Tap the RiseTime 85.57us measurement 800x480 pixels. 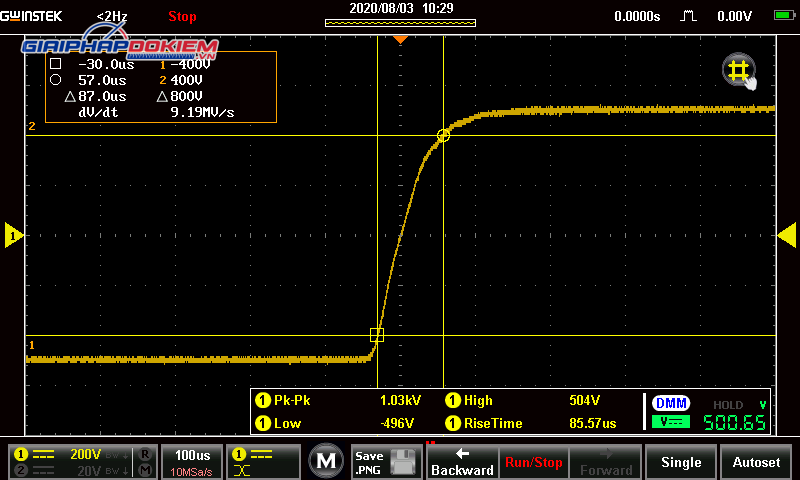[531, 423]
